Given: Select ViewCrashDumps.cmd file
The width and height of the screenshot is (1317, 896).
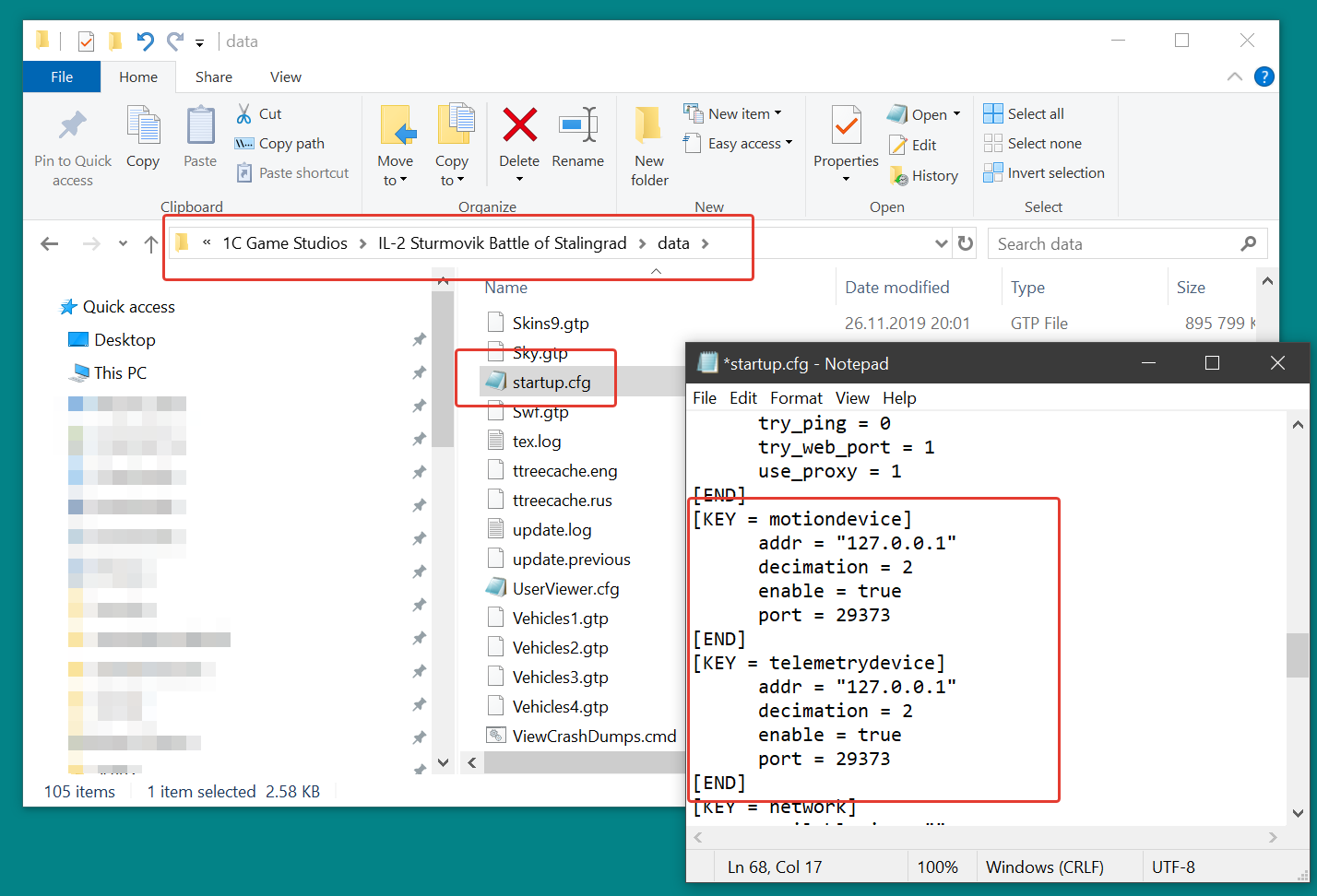Looking at the screenshot, I should click(583, 736).
